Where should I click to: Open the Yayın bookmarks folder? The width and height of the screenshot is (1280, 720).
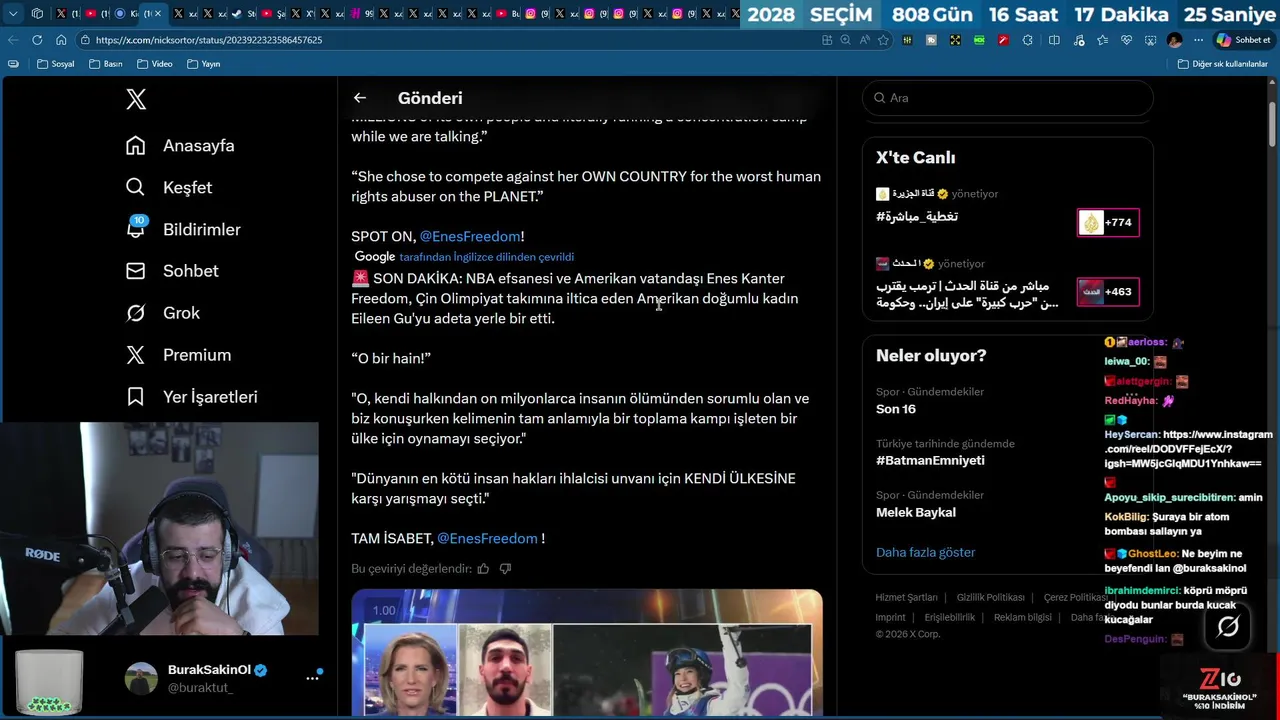pyautogui.click(x=203, y=64)
